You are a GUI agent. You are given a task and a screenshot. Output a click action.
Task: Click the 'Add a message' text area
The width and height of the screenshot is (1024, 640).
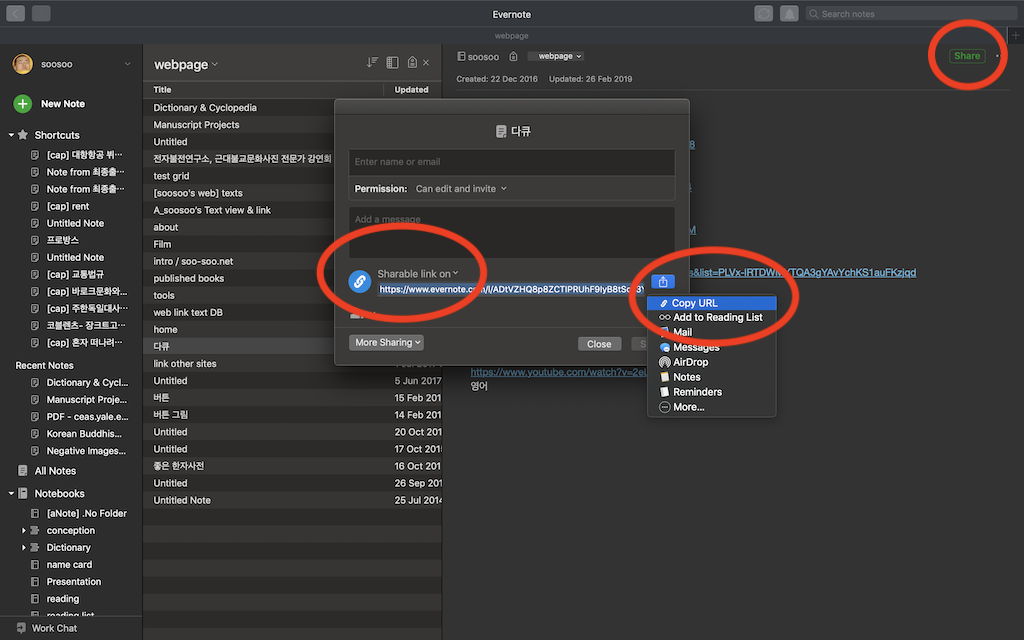point(511,232)
